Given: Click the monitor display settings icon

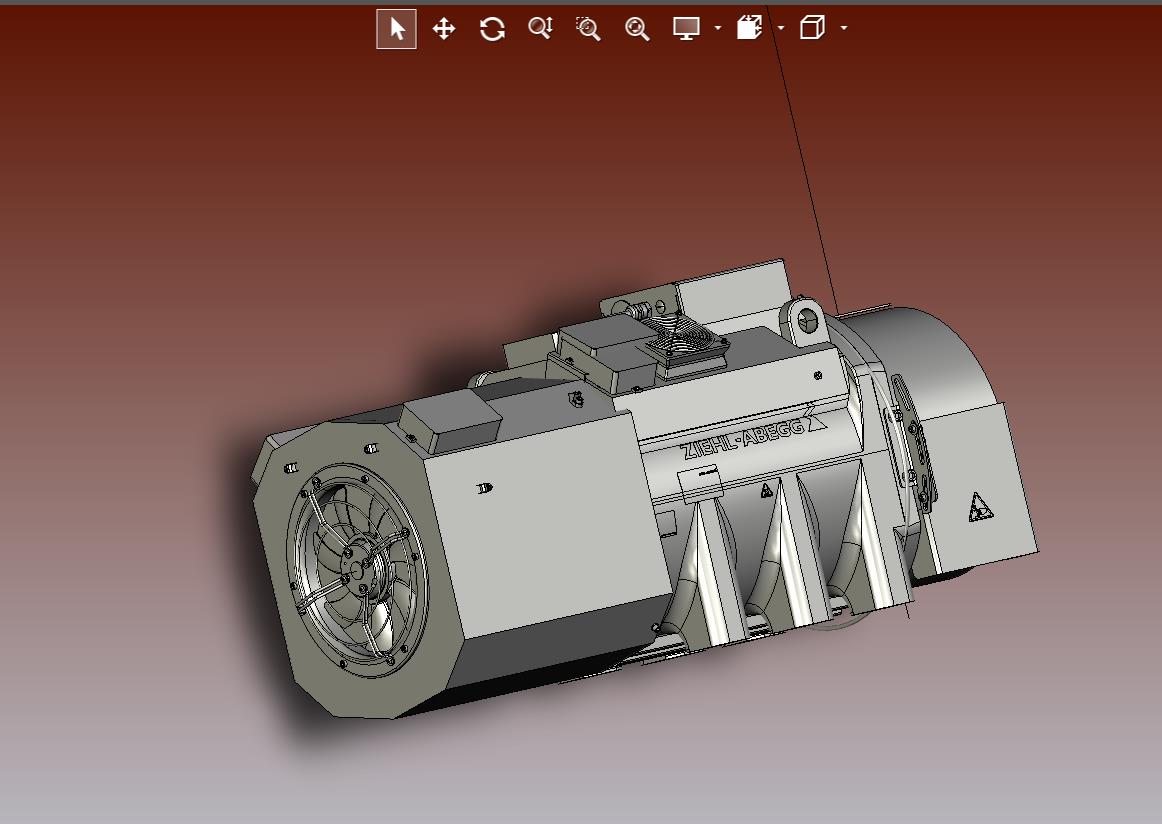Looking at the screenshot, I should tap(686, 29).
